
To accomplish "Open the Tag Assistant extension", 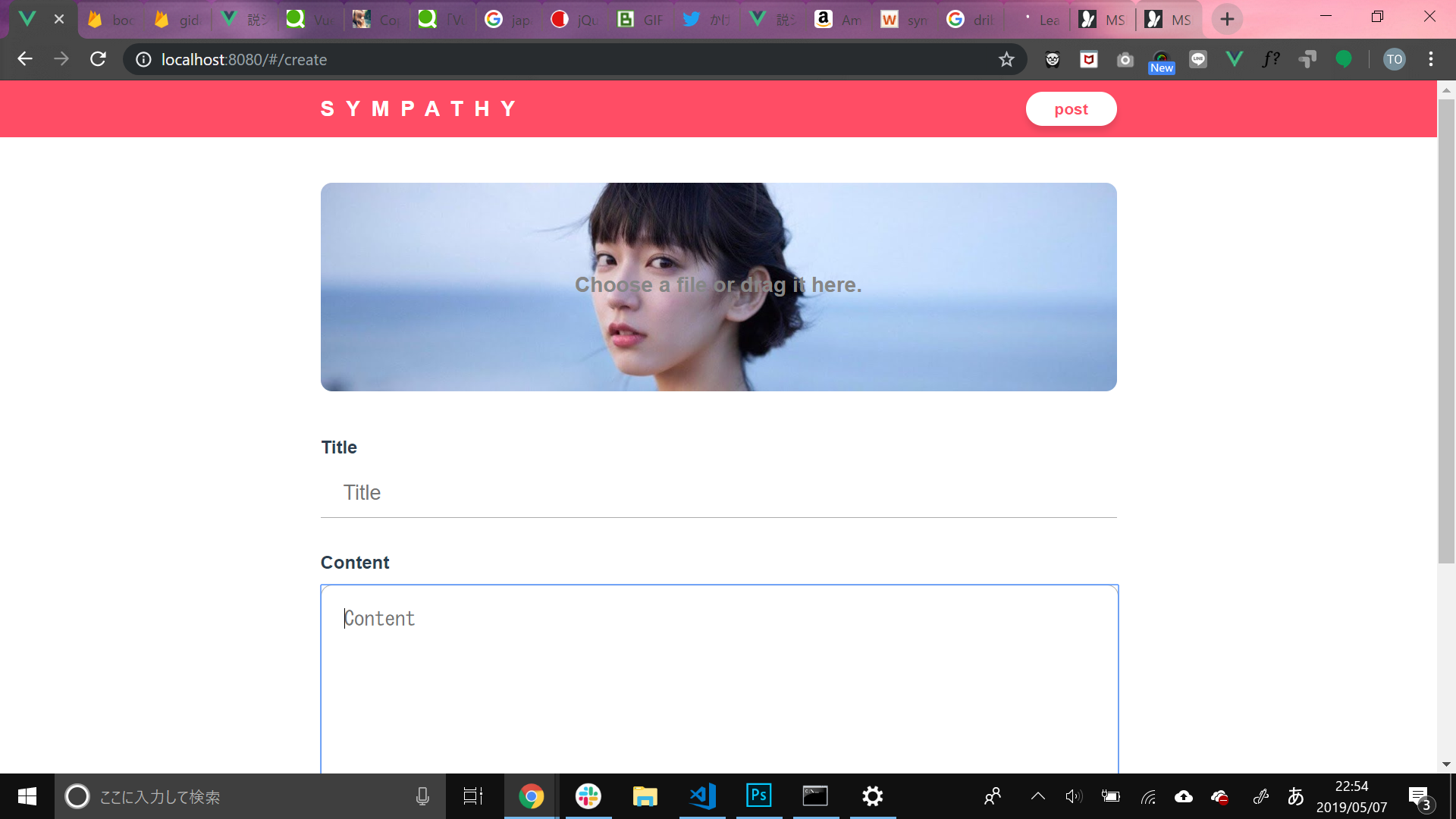I will point(1308,59).
